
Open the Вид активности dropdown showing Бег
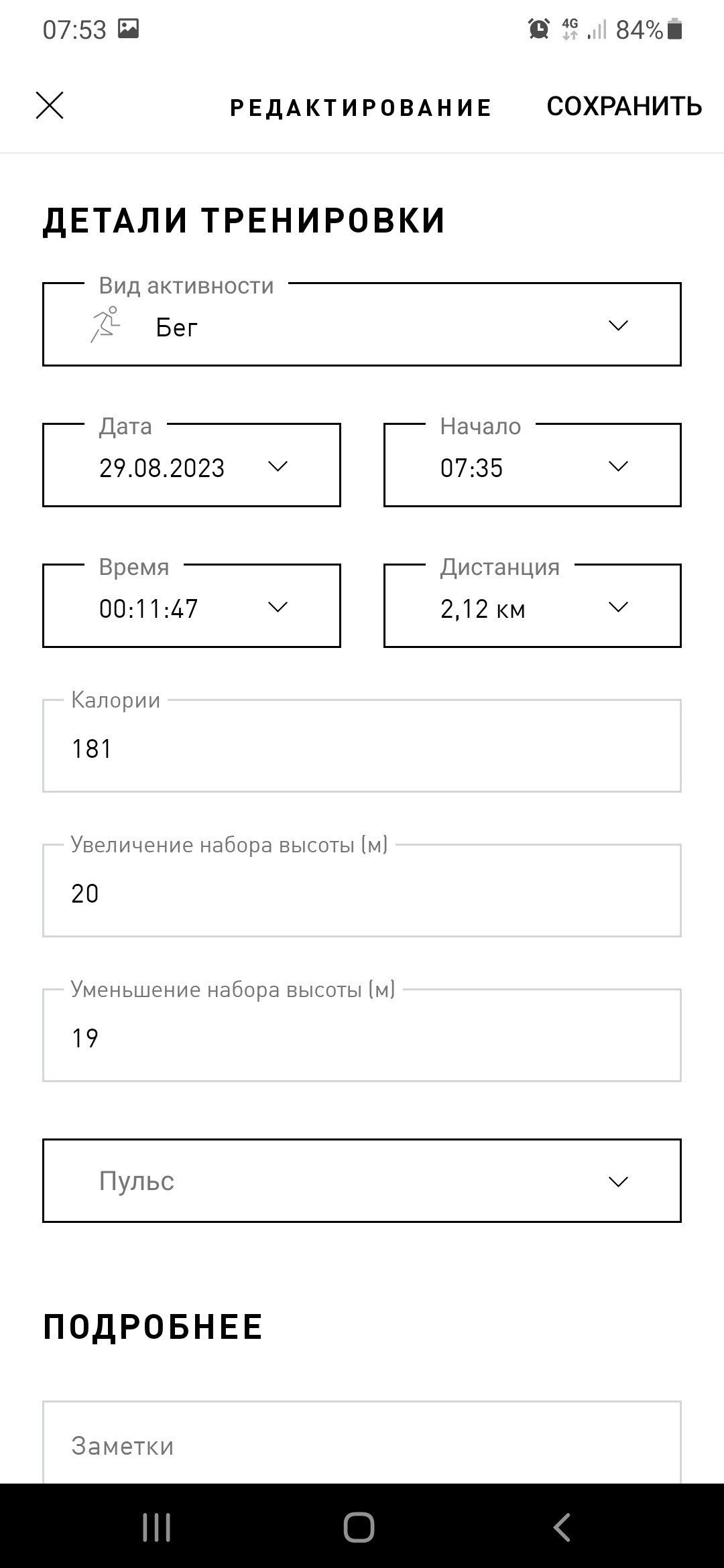pyautogui.click(x=362, y=324)
